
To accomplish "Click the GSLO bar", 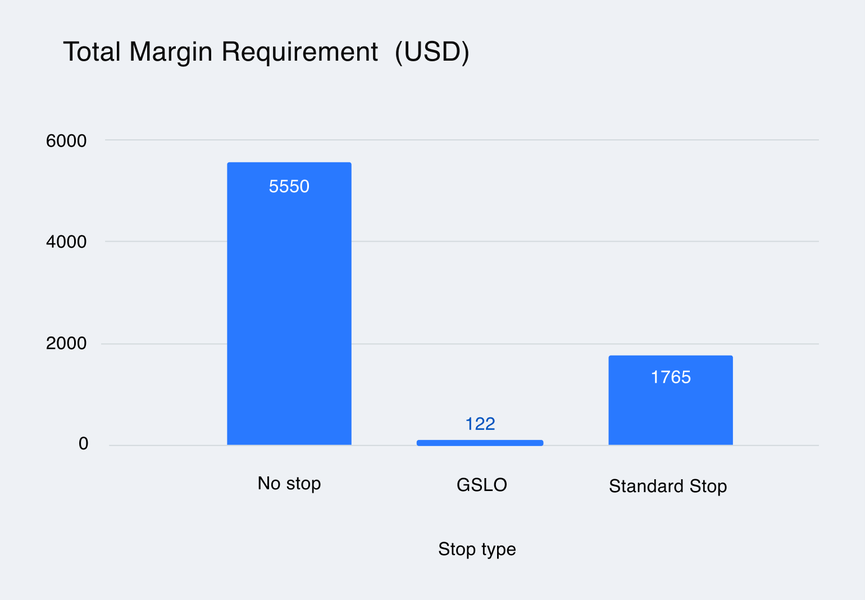I will (x=480, y=442).
